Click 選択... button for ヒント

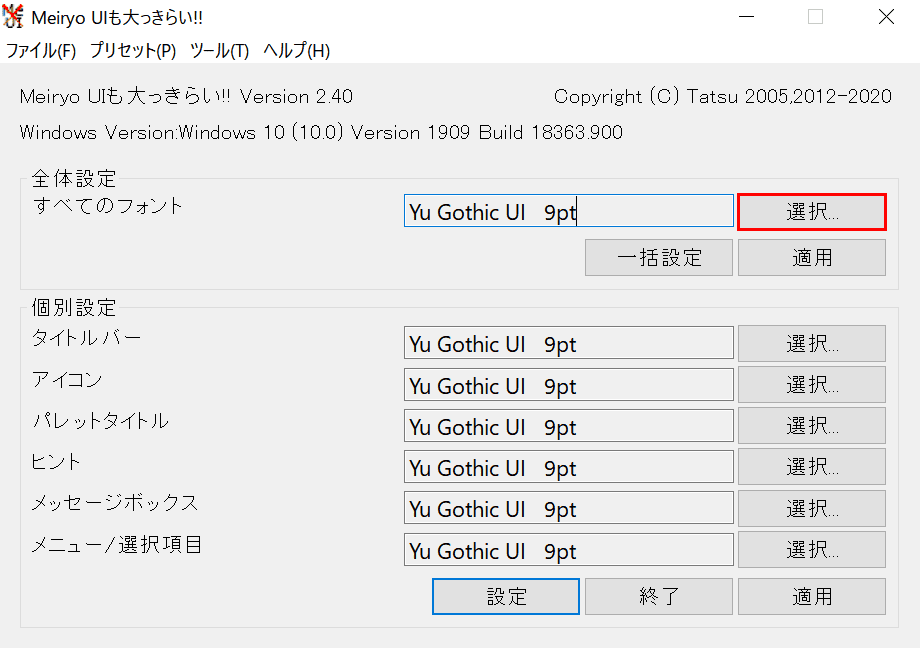pyautogui.click(x=812, y=467)
